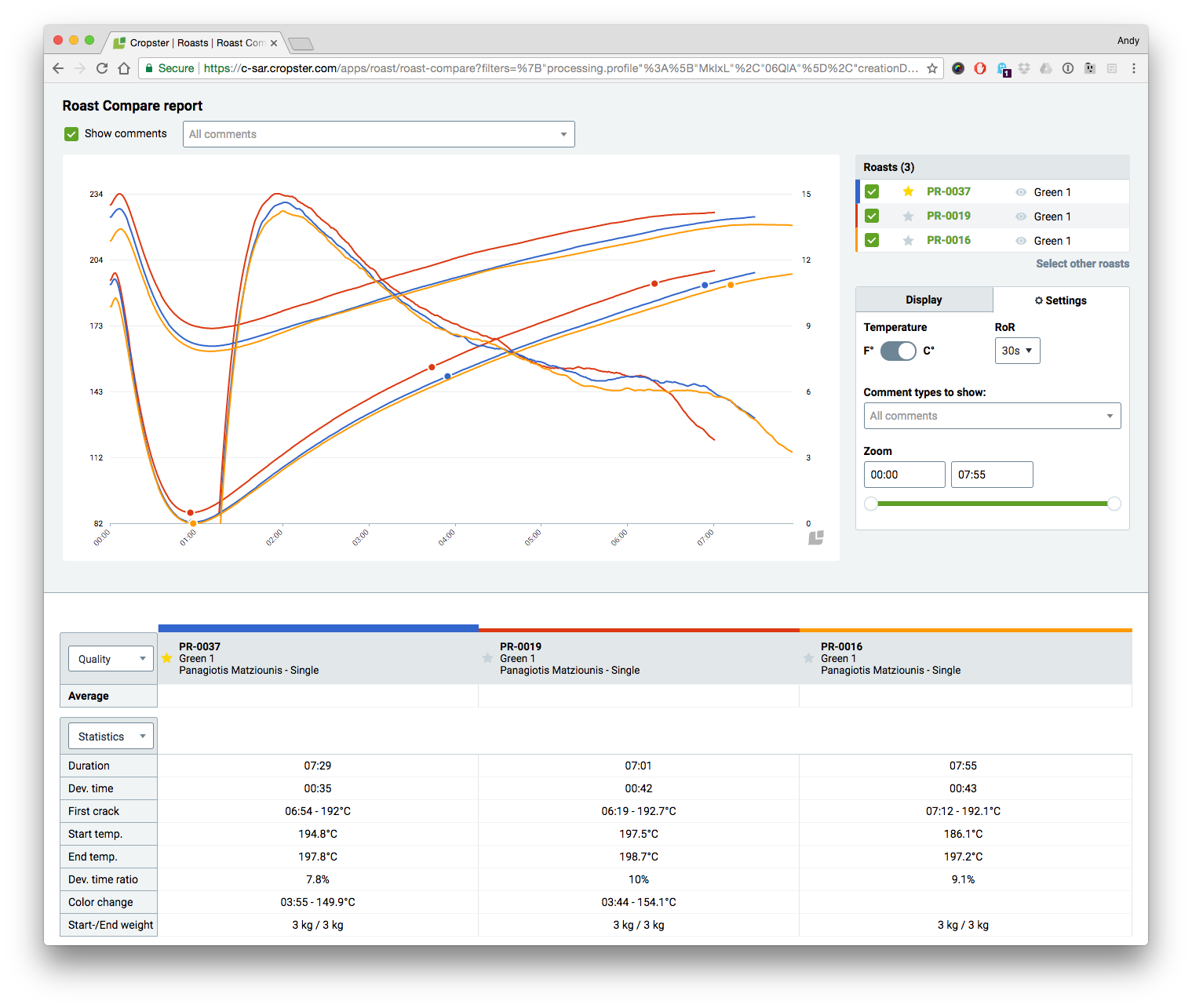Click the browser back arrow
1192x1008 pixels.
coord(58,68)
